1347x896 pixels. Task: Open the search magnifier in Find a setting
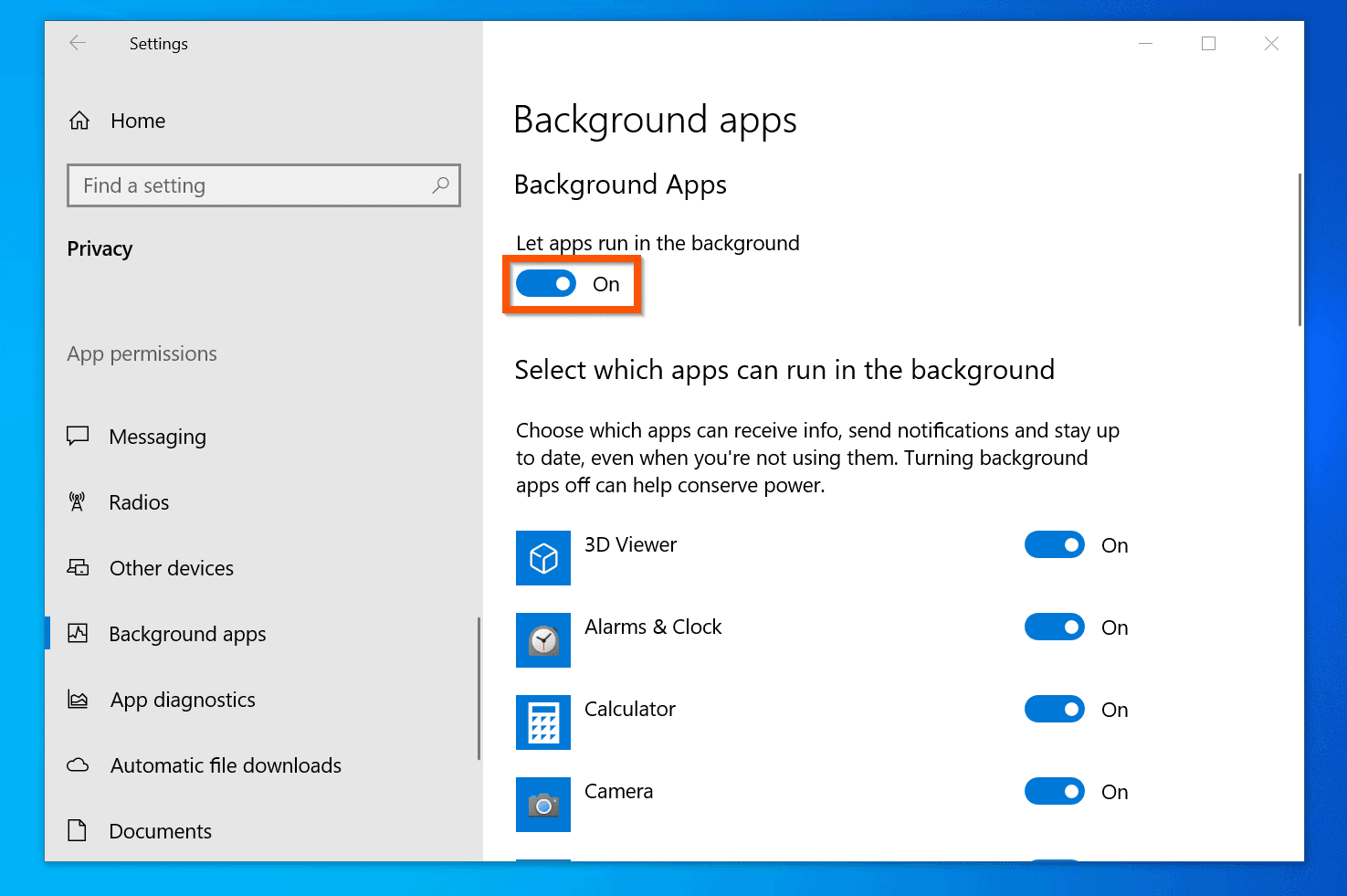pos(441,185)
